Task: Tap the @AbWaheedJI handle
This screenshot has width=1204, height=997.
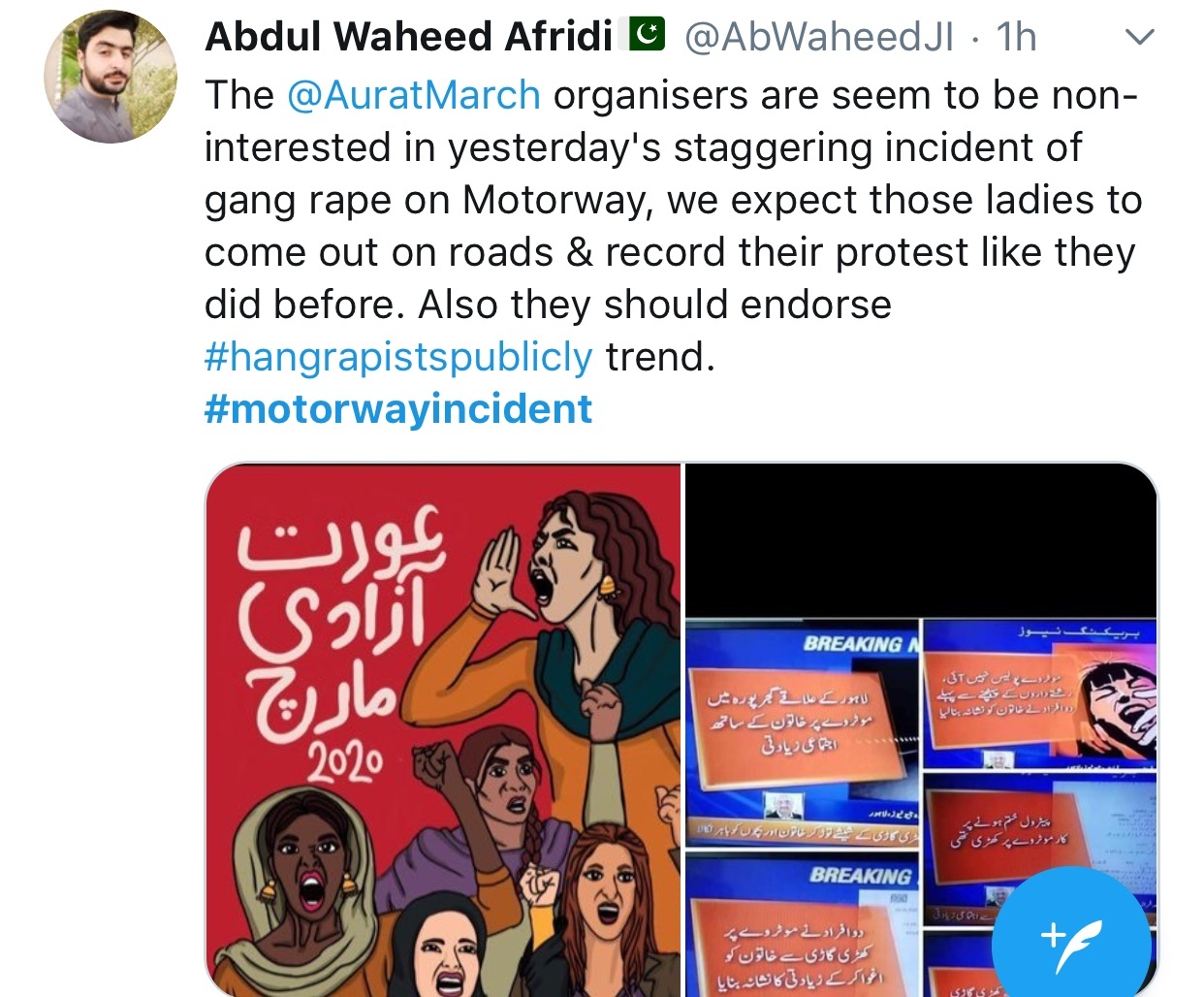Action: click(819, 37)
